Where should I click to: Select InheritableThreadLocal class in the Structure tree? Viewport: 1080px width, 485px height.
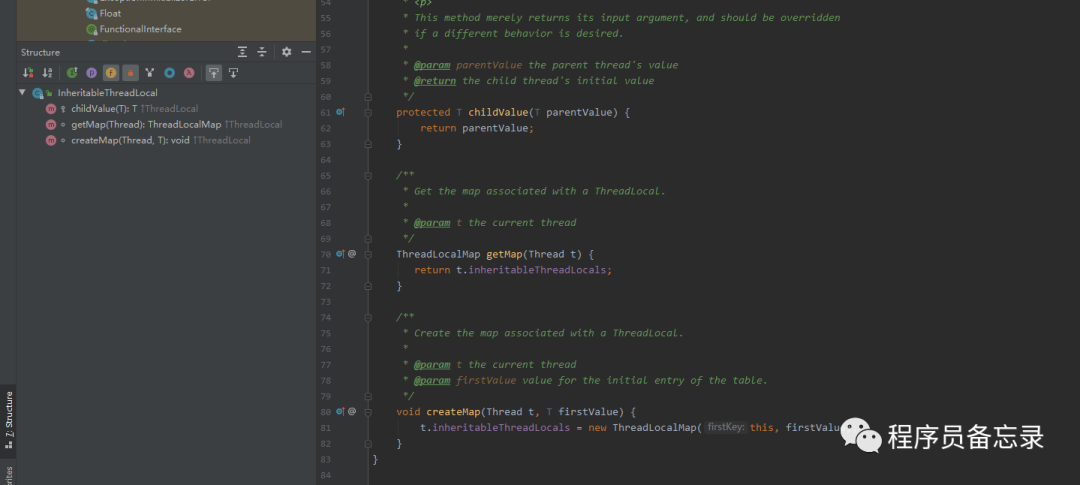(x=107, y=92)
